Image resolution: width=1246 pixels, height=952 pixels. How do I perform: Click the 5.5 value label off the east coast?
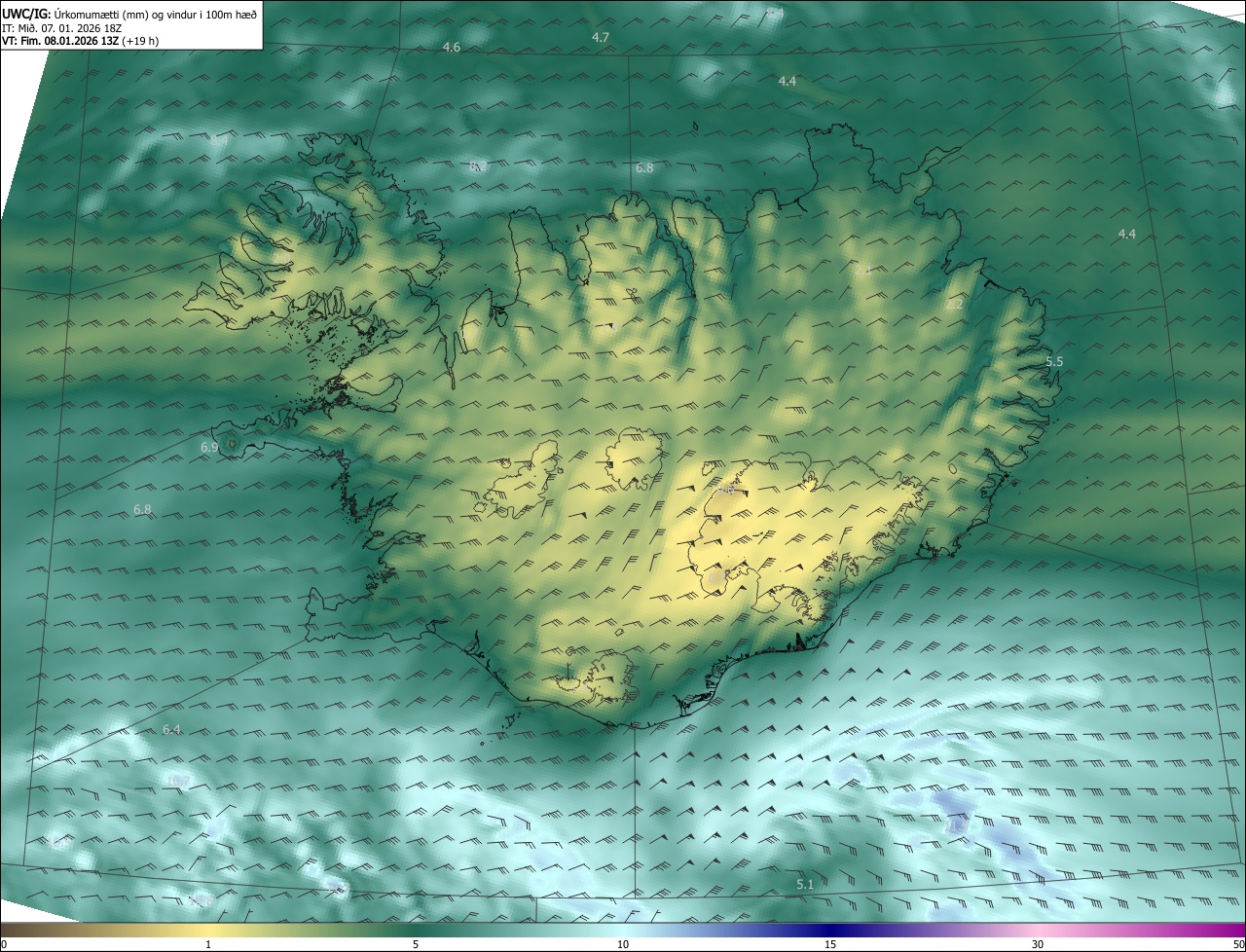pos(1054,361)
